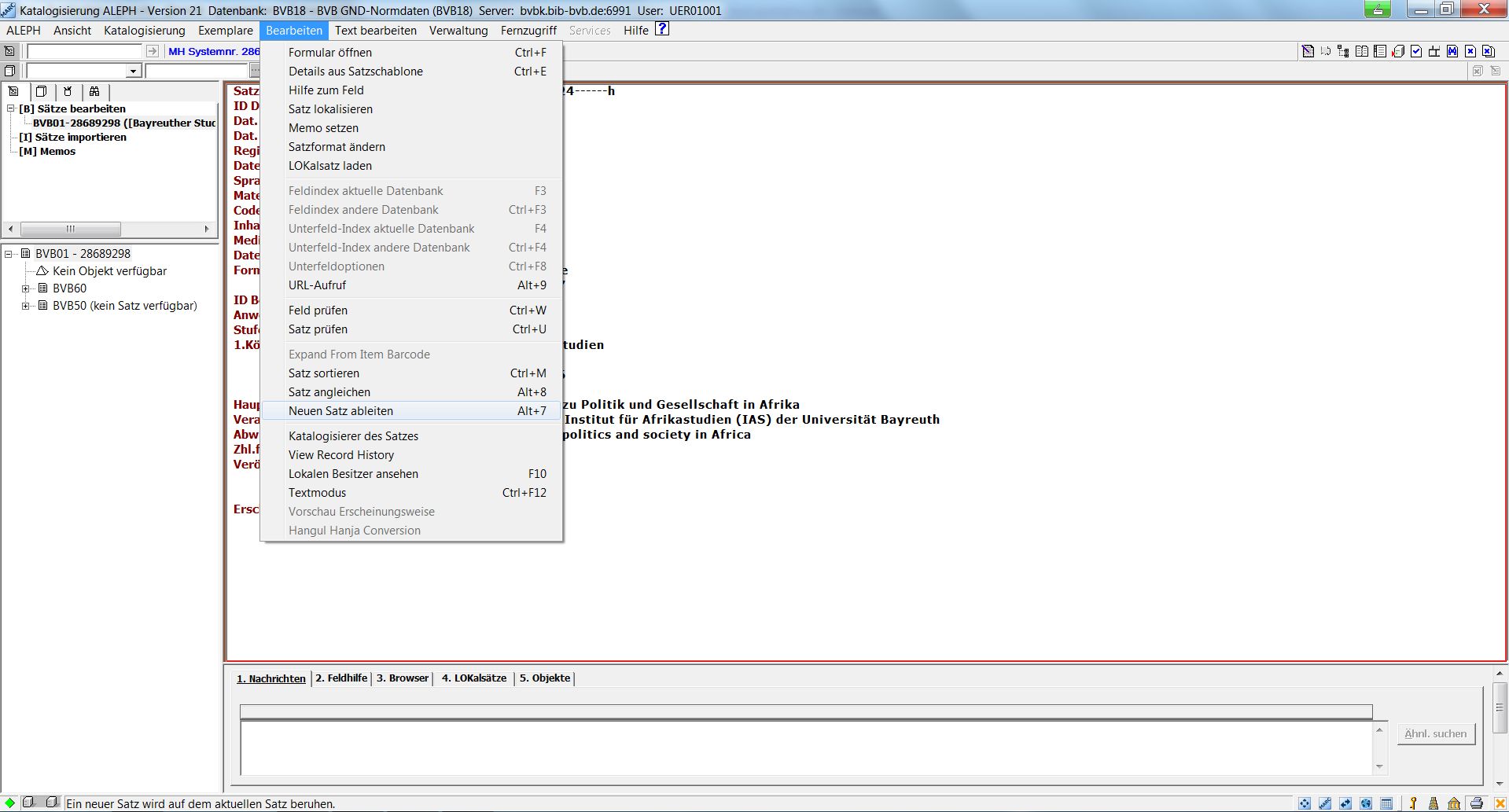Screen dimensions: 1509x812
Task: Click the checkmark document icon in toolbar
Action: pyautogui.click(x=1416, y=51)
